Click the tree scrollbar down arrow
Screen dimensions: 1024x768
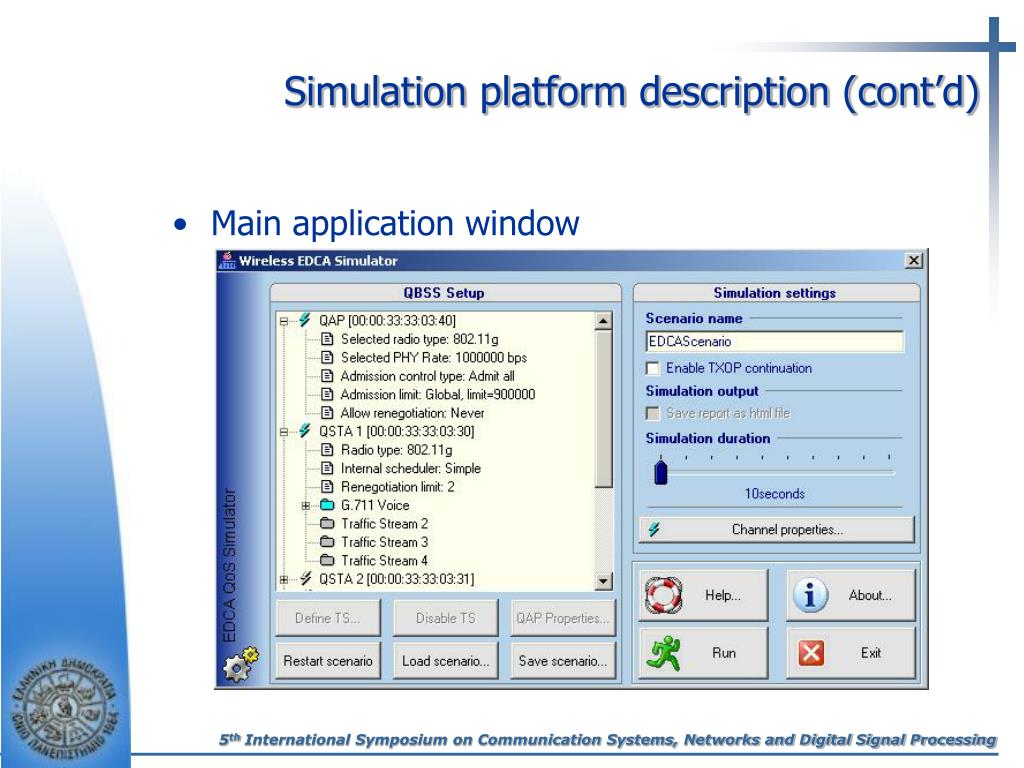pos(603,581)
